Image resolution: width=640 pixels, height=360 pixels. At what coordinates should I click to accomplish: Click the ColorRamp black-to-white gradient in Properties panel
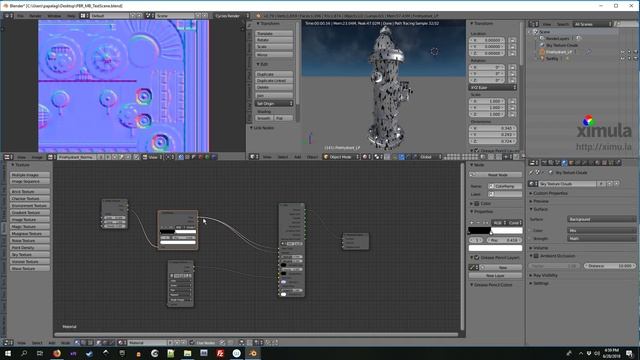click(x=495, y=231)
